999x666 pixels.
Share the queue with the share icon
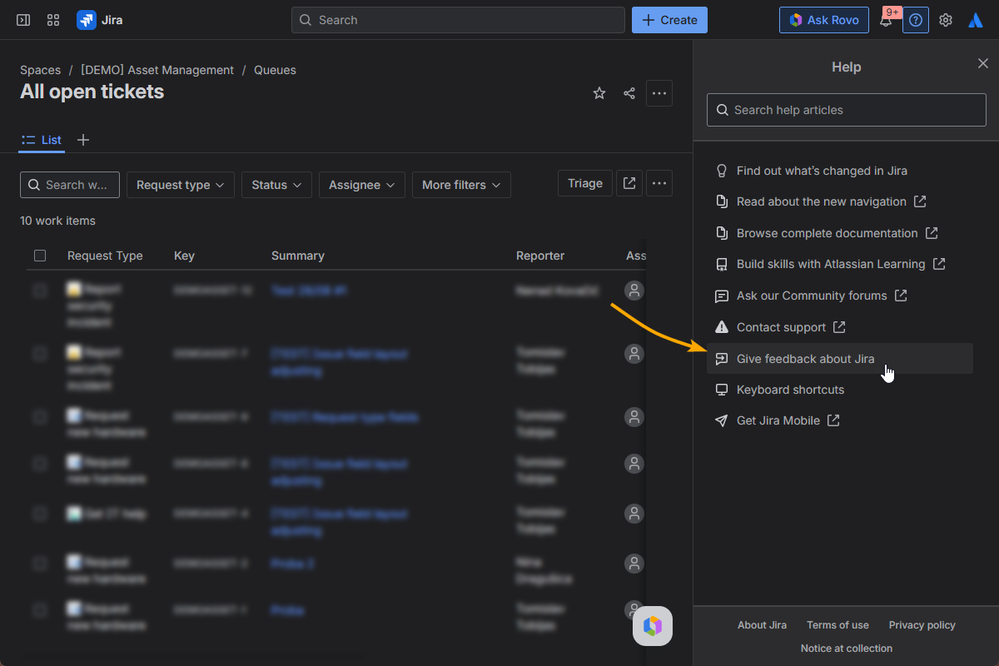[x=629, y=93]
